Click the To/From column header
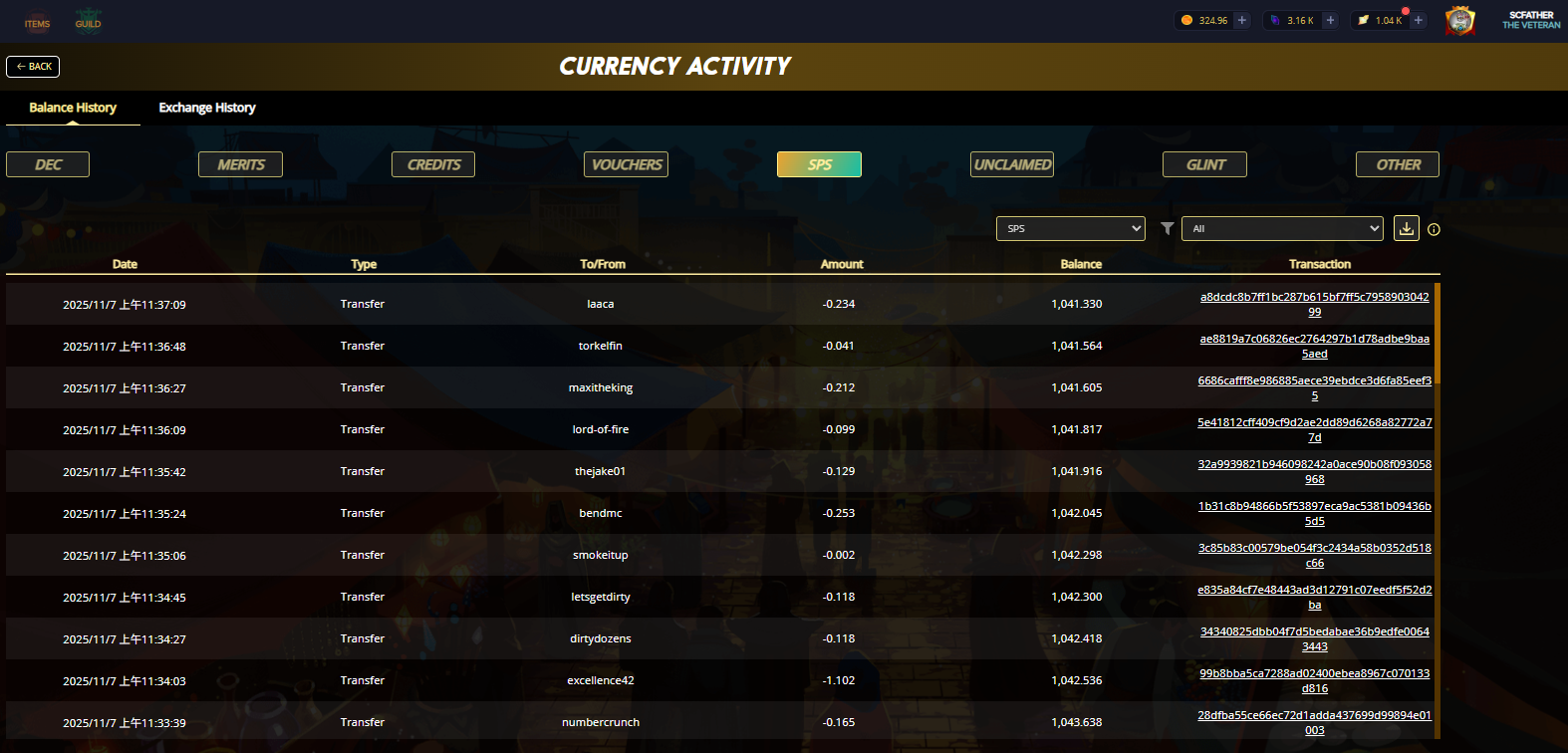The width and height of the screenshot is (1568, 753). tap(603, 264)
